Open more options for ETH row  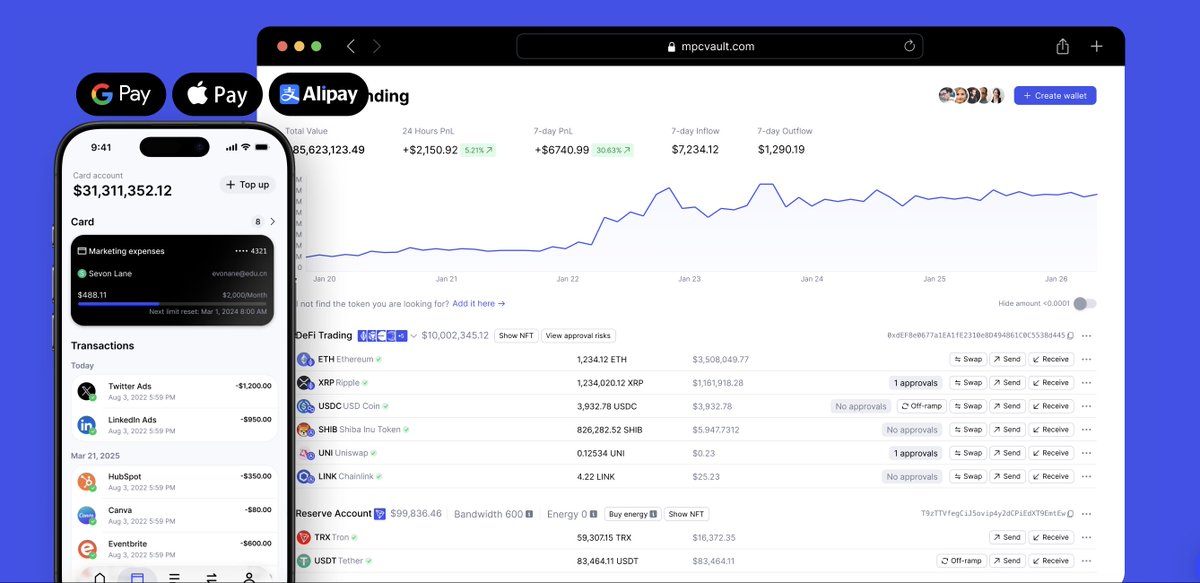(1086, 359)
